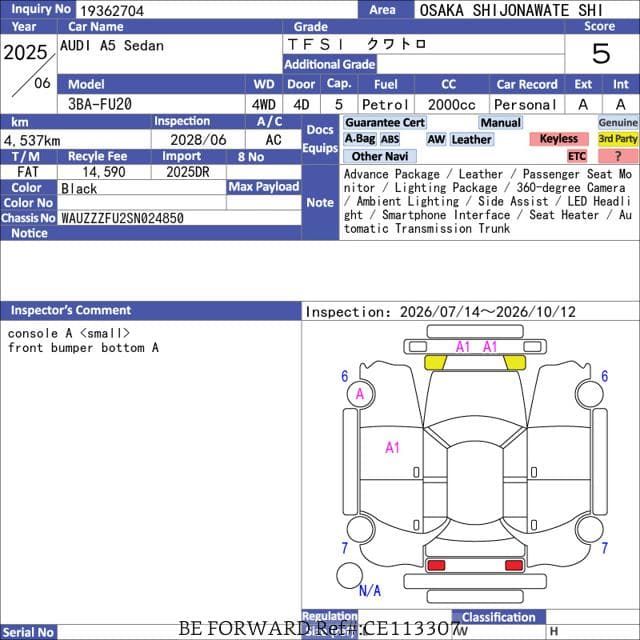The image size is (640, 640).
Task: Click the red question mark badge
Action: click(618, 156)
